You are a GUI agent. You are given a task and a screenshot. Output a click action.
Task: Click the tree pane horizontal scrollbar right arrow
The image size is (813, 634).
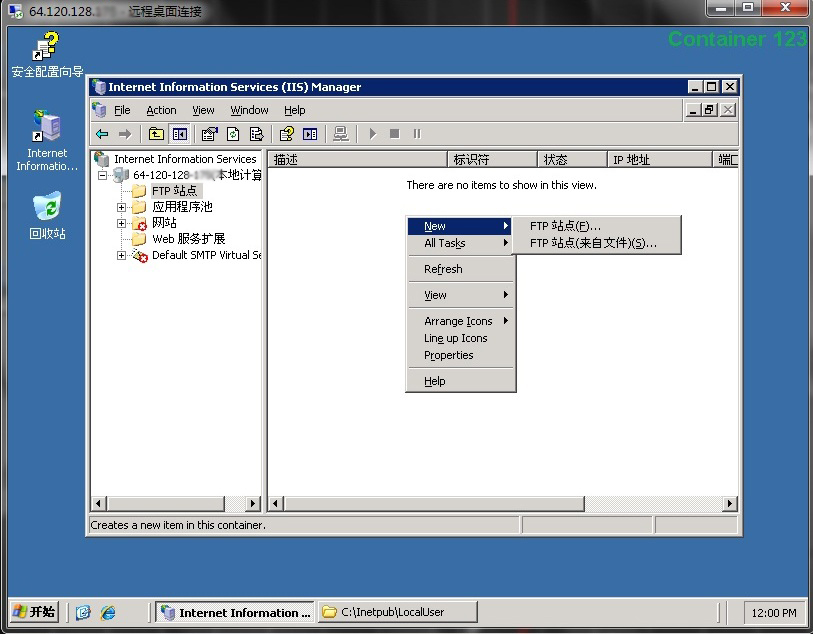[252, 504]
